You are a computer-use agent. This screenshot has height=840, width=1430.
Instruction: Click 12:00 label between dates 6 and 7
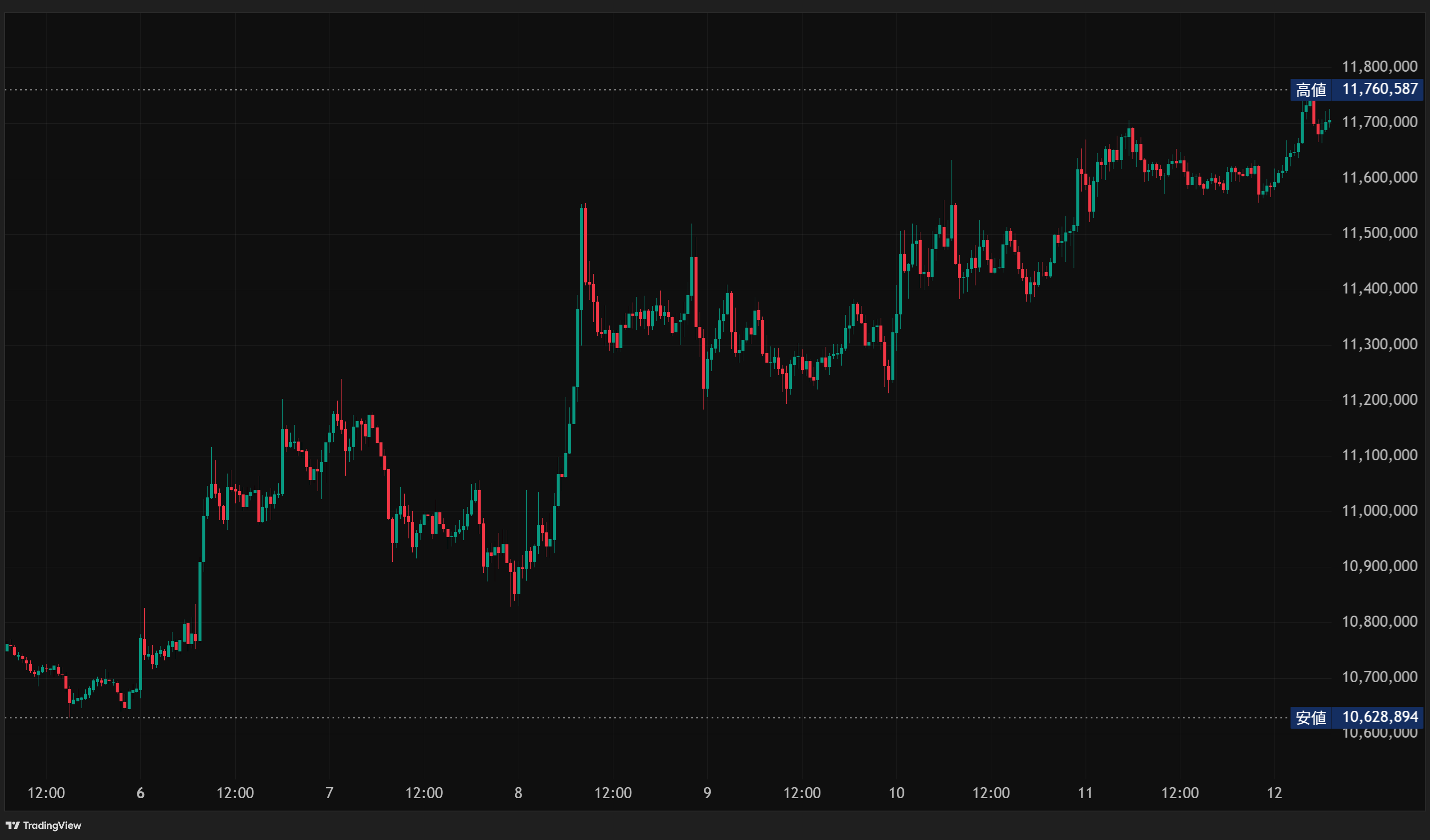point(235,793)
